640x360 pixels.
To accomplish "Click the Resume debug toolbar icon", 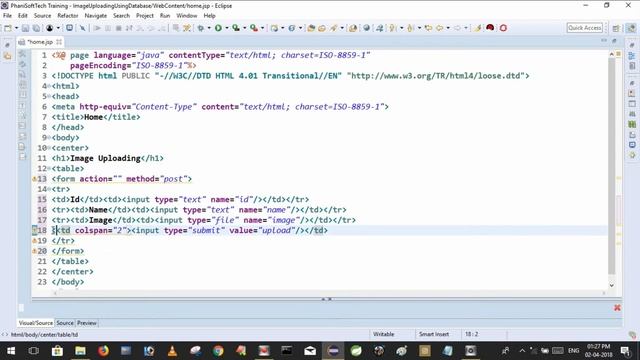I will [x=97, y=28].
